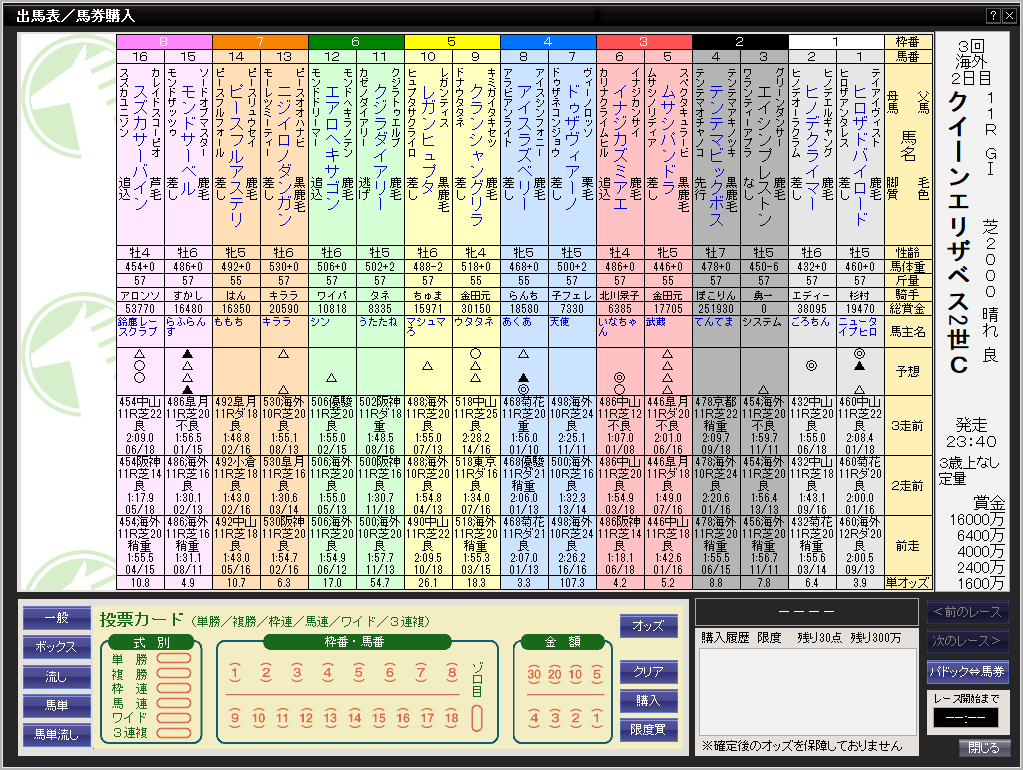
Task: Select horse name エイシンプレストン
Action: pyautogui.click(x=764, y=154)
